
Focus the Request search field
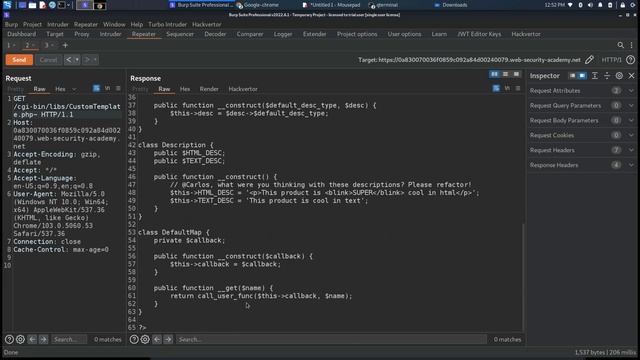[x=69, y=339]
